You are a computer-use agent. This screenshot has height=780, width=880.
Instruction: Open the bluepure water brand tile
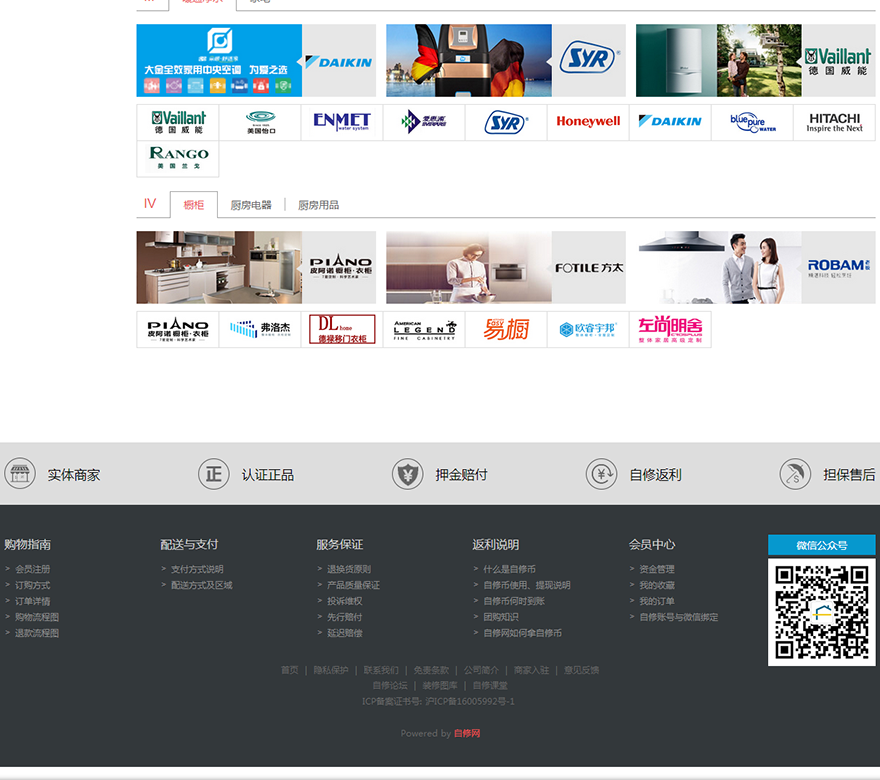[752, 122]
